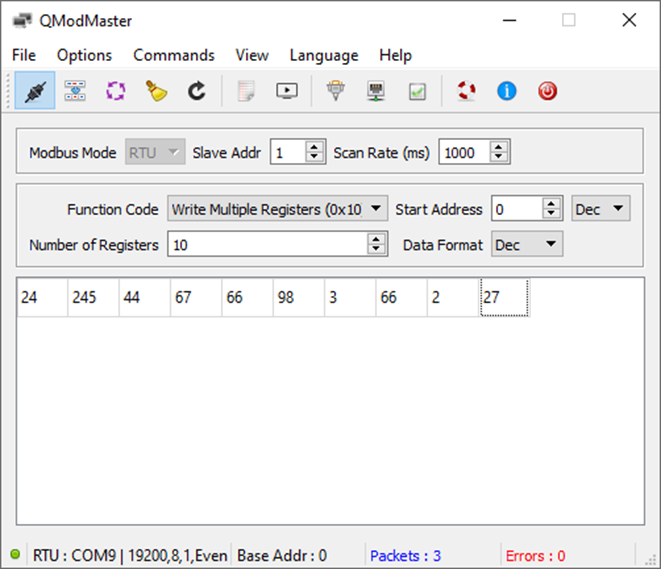Click the red power Exit icon

click(x=548, y=91)
